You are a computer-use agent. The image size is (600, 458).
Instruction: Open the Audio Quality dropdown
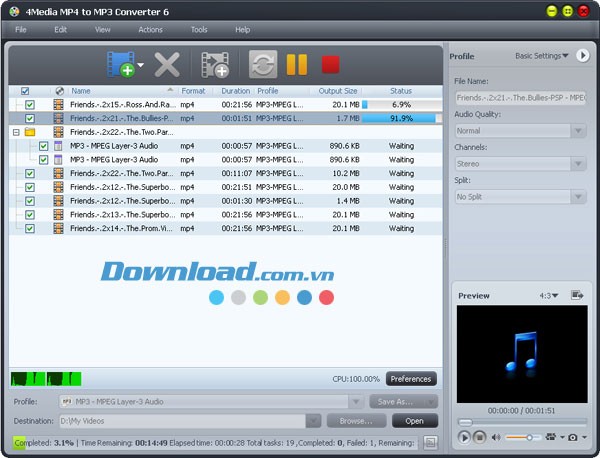[520, 131]
